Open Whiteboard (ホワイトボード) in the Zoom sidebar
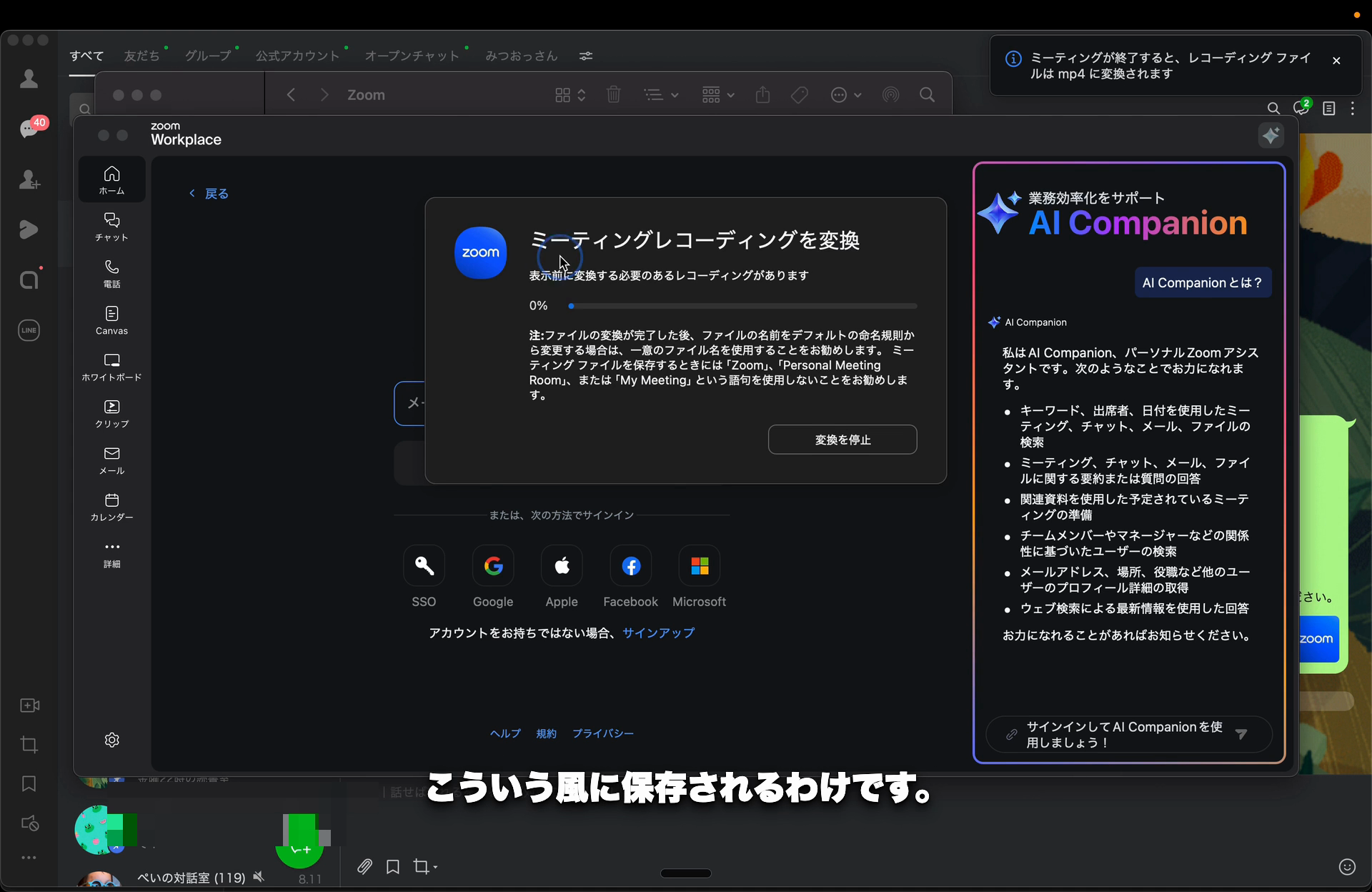The image size is (1372, 892). click(x=111, y=367)
